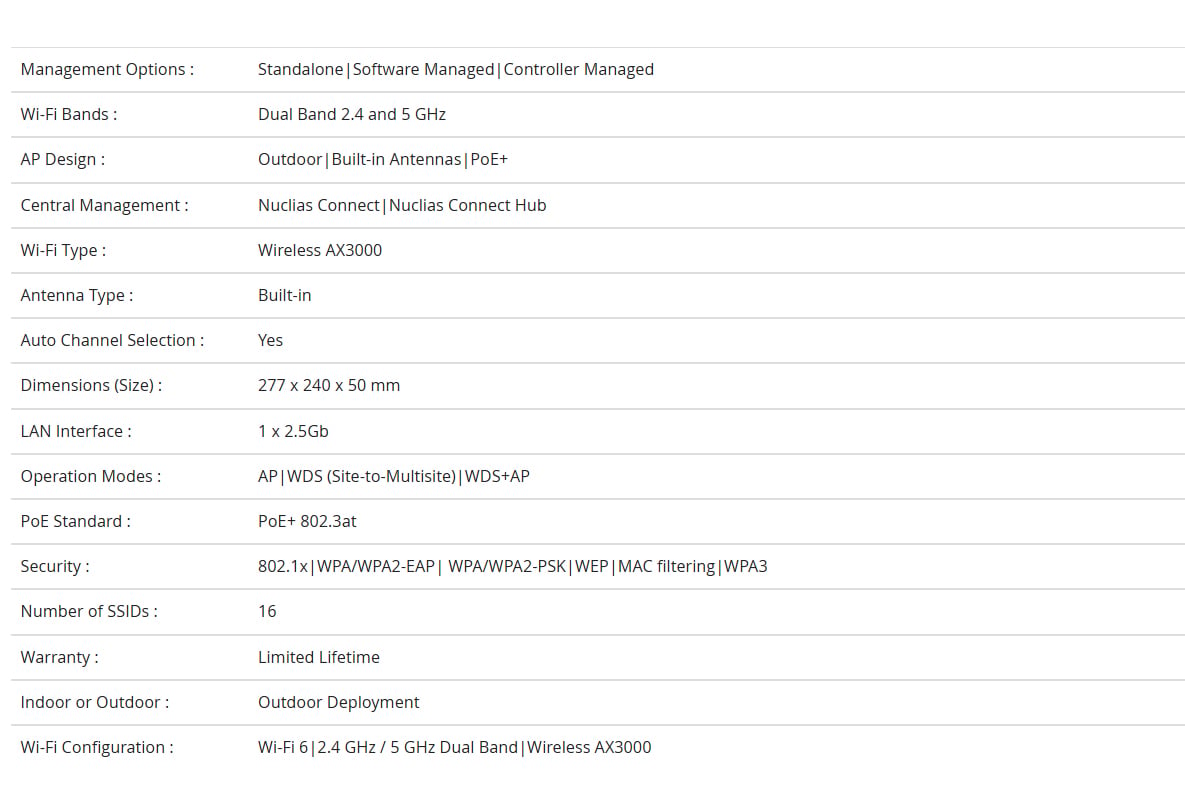Click WDS (Site-to-Multisite) text

coord(371,476)
